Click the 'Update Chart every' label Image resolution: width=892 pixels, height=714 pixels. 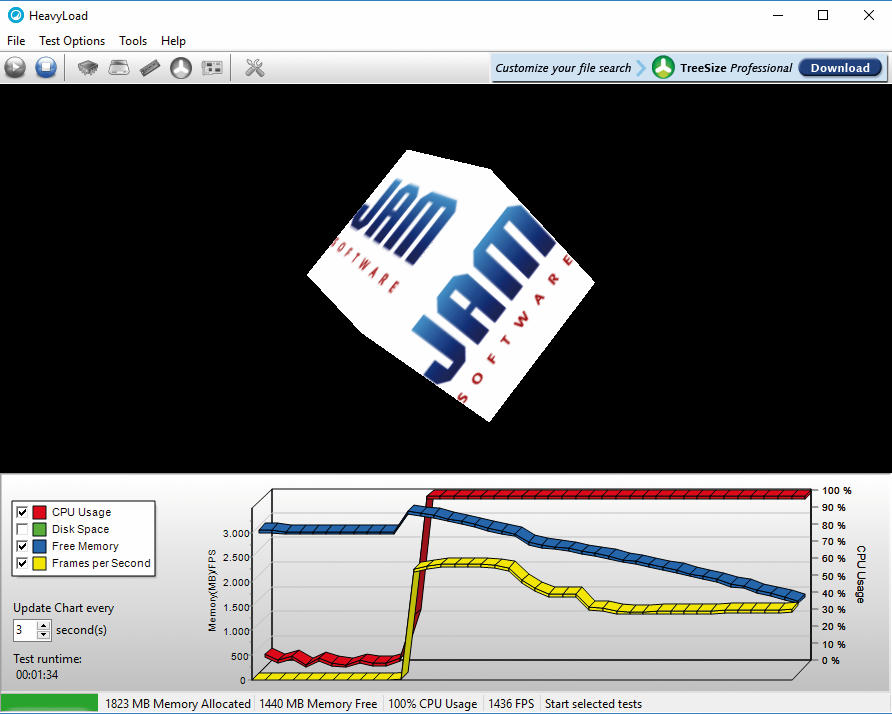point(64,608)
